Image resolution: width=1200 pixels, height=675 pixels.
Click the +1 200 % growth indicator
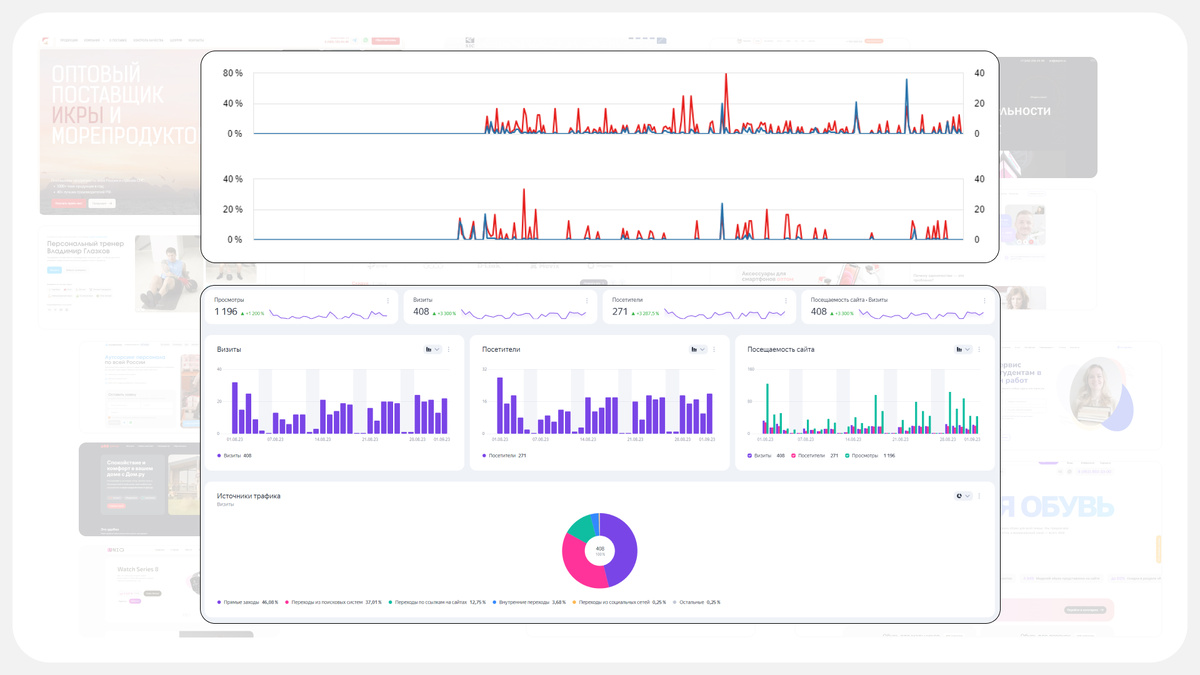point(253,313)
